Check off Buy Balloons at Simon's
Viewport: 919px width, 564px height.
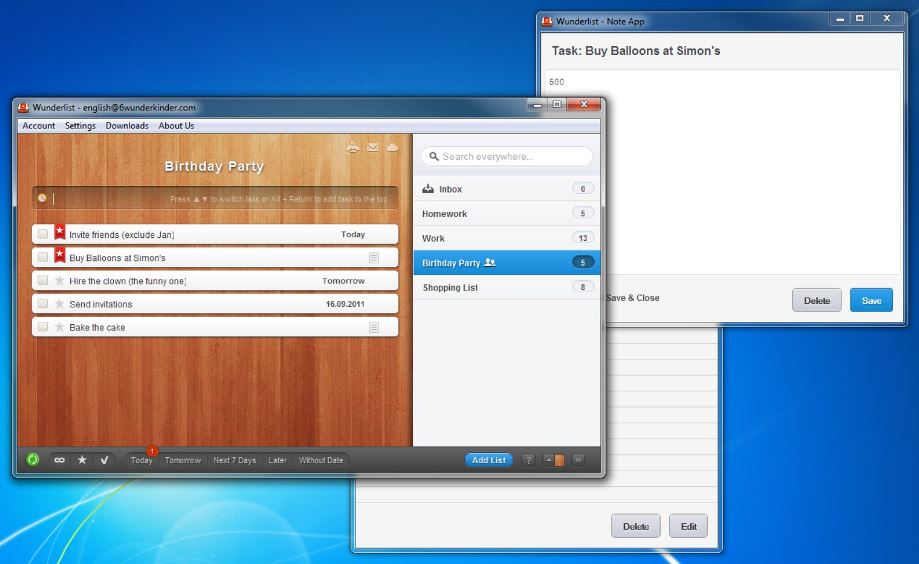(x=43, y=257)
